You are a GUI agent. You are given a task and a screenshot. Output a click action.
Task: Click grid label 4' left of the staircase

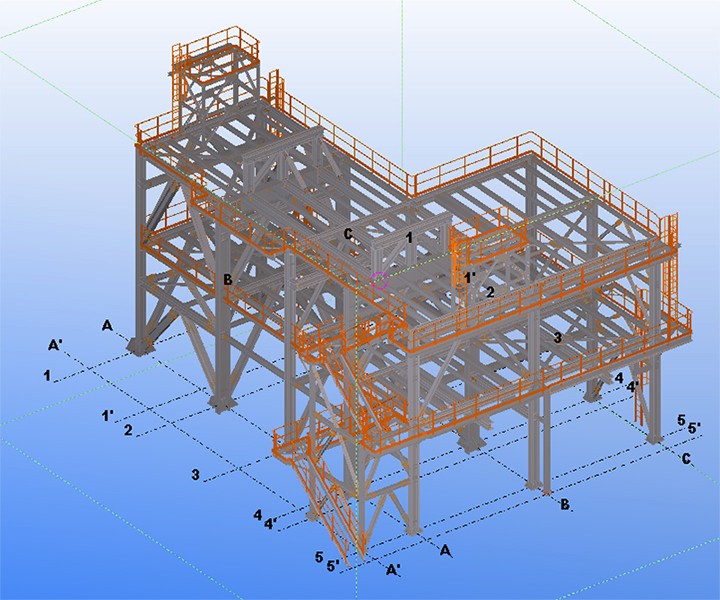click(x=270, y=523)
